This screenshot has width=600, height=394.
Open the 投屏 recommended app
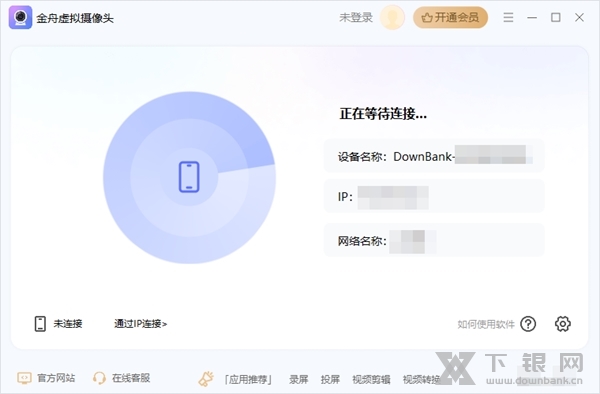click(x=330, y=379)
